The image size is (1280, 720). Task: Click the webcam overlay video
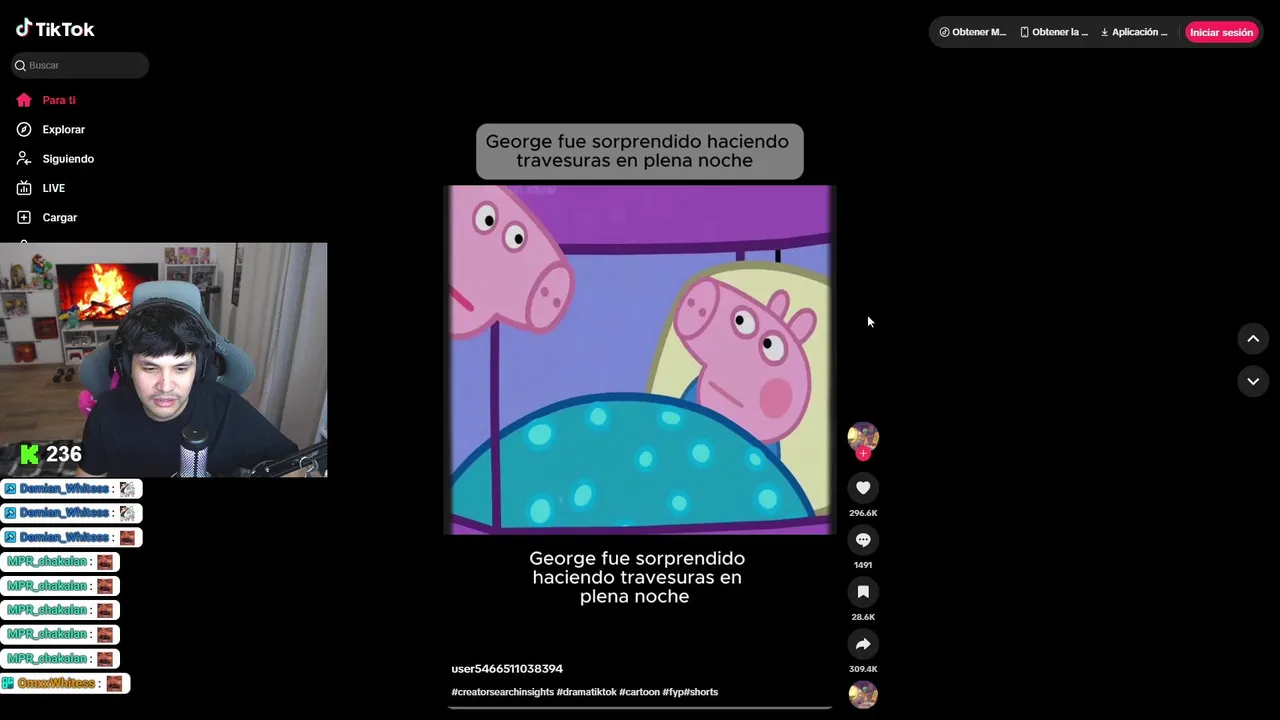(164, 360)
